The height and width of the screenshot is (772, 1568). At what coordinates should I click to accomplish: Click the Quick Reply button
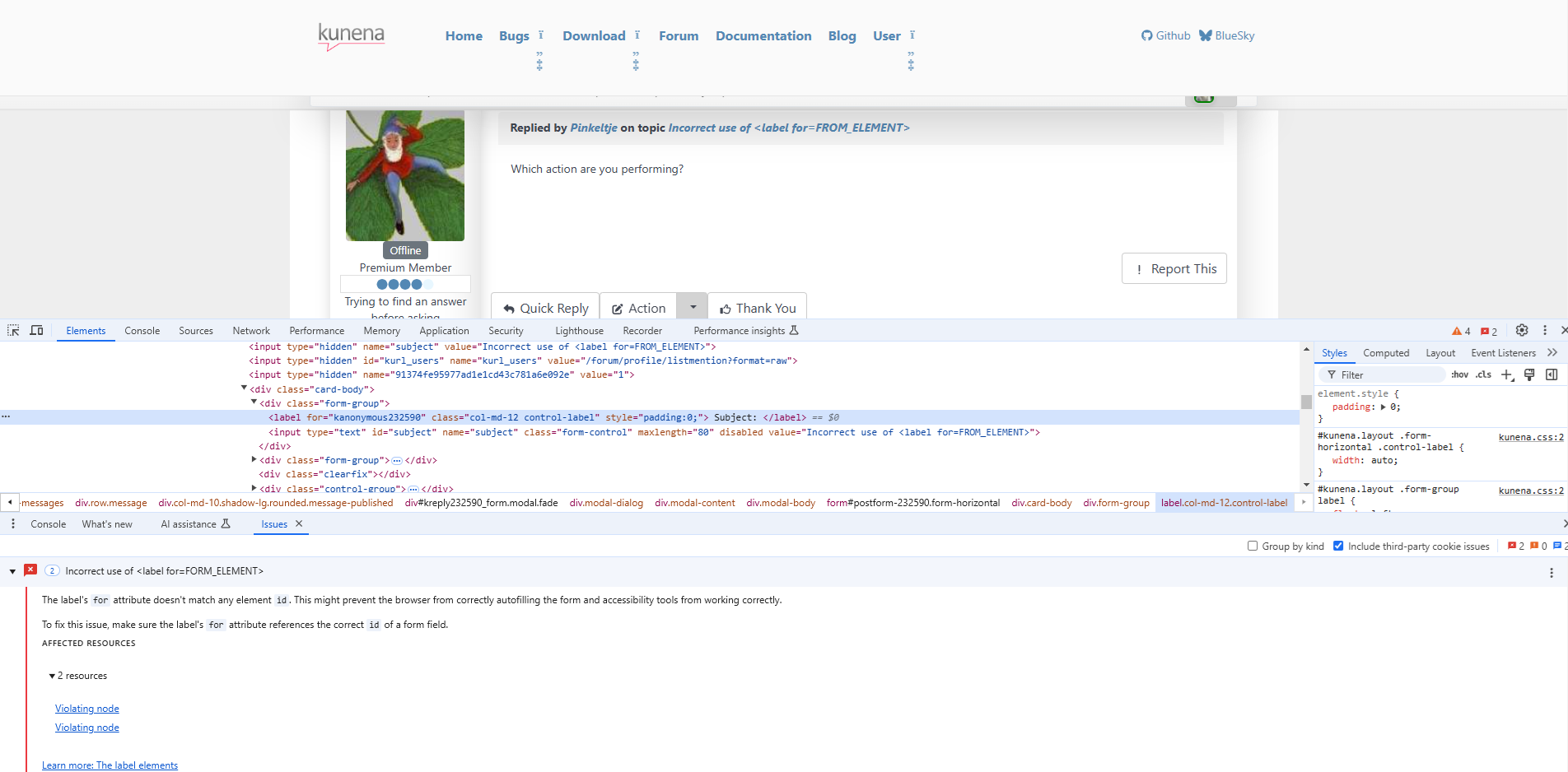545,308
